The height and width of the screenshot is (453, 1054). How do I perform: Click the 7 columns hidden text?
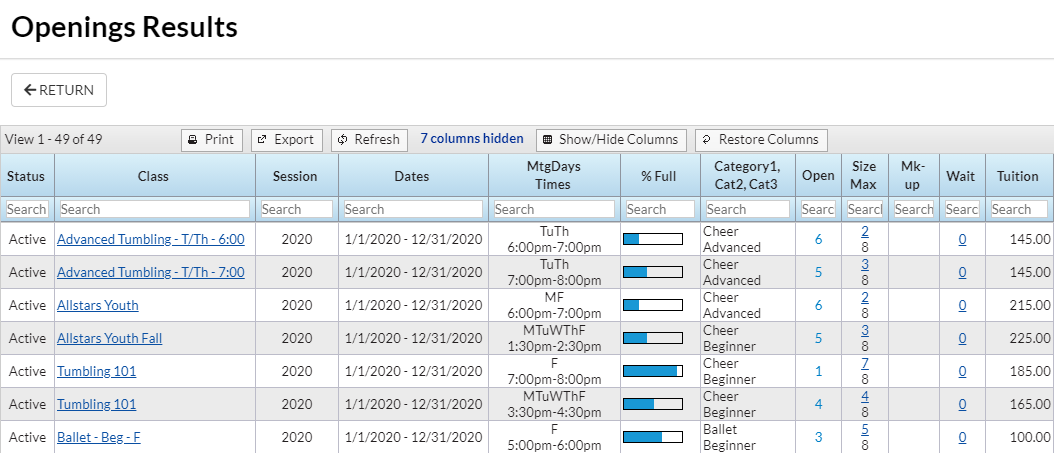(x=472, y=138)
